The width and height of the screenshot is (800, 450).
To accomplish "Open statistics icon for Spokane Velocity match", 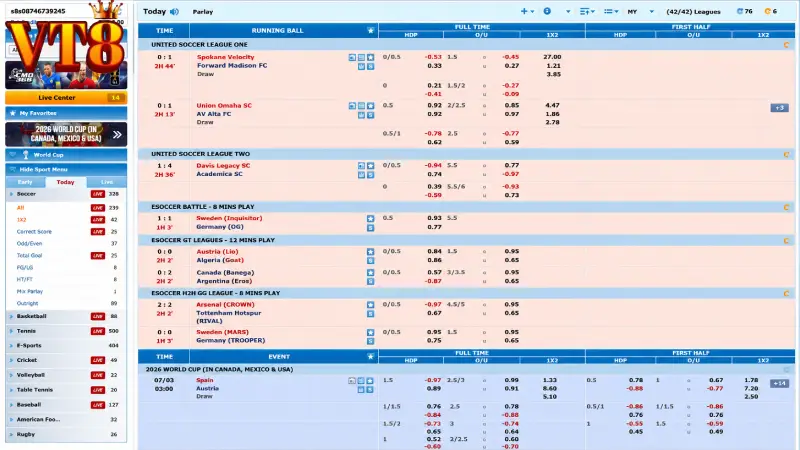I will (361, 58).
